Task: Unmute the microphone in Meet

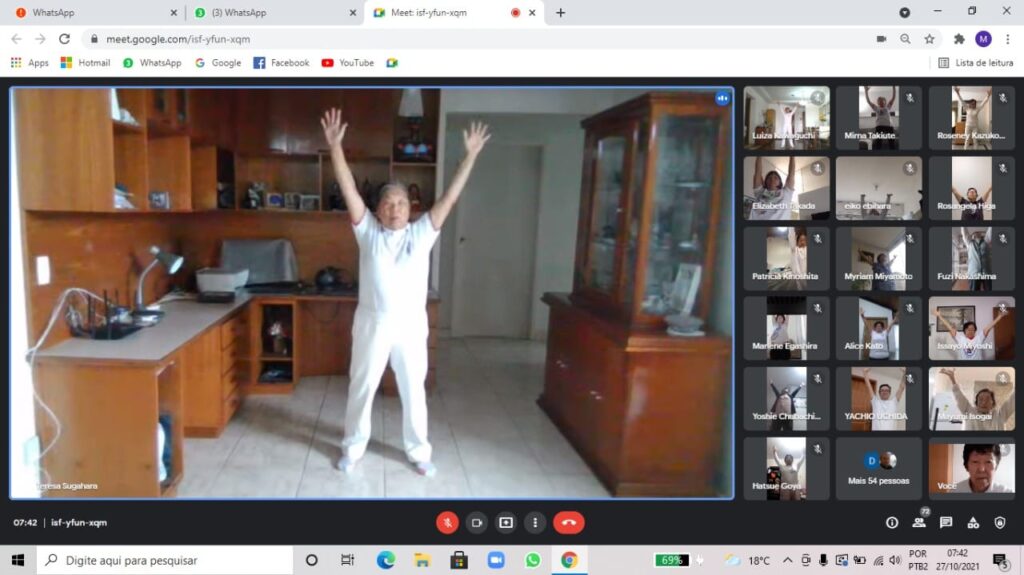Action: click(447, 522)
